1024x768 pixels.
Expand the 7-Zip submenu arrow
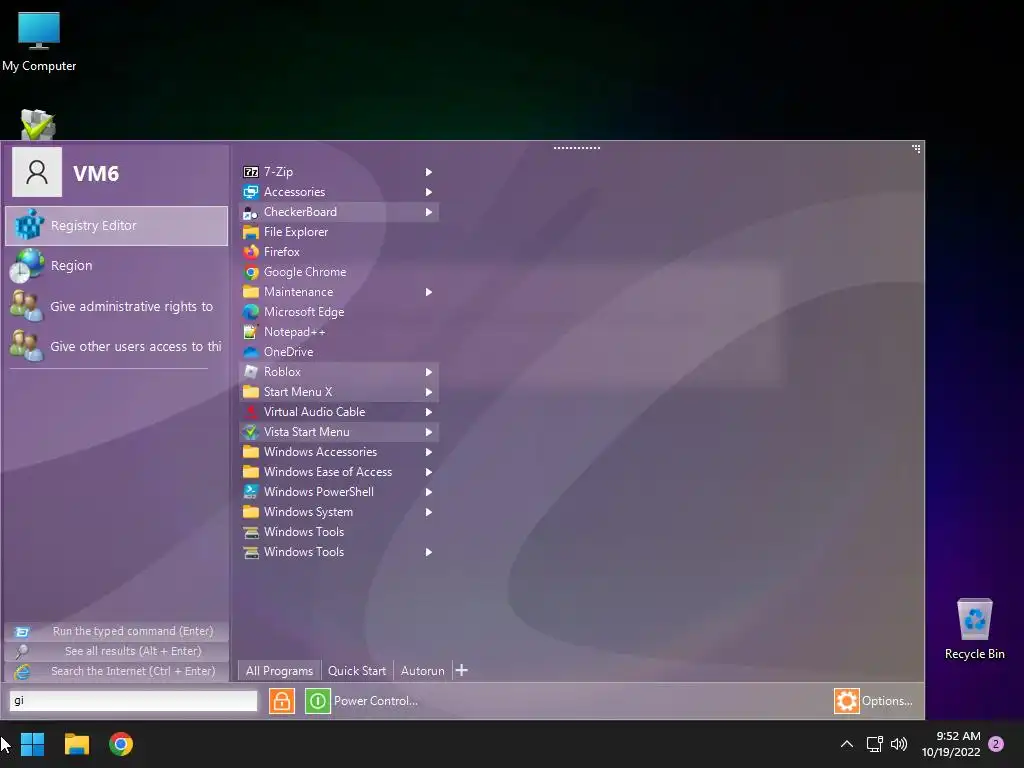[429, 172]
